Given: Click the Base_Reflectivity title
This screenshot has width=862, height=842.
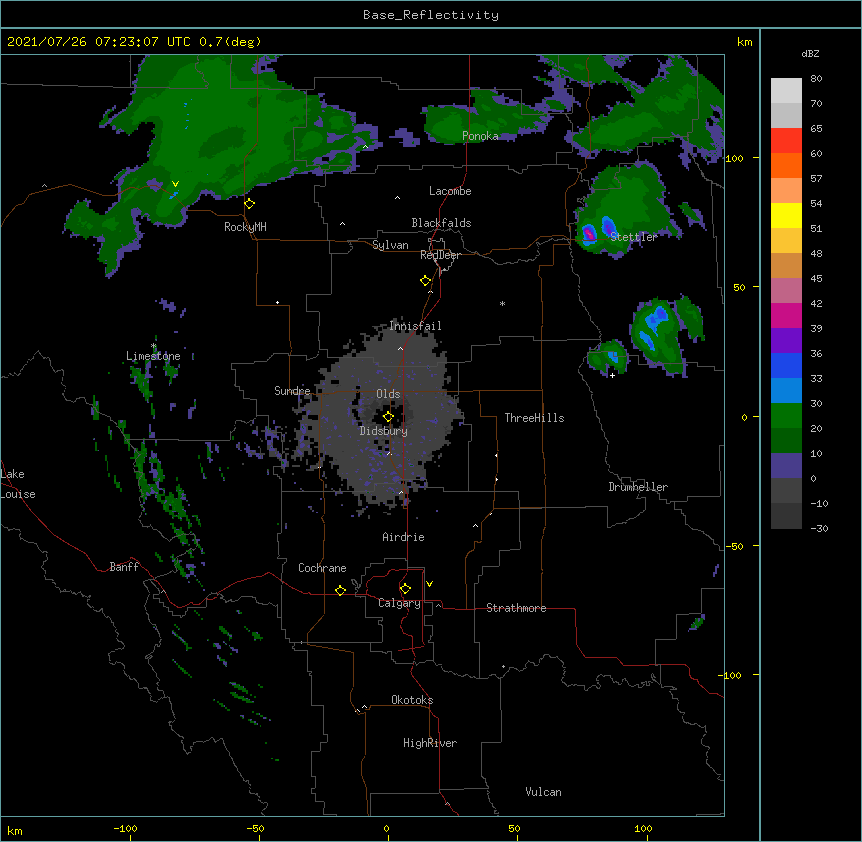Looking at the screenshot, I should tap(431, 15).
